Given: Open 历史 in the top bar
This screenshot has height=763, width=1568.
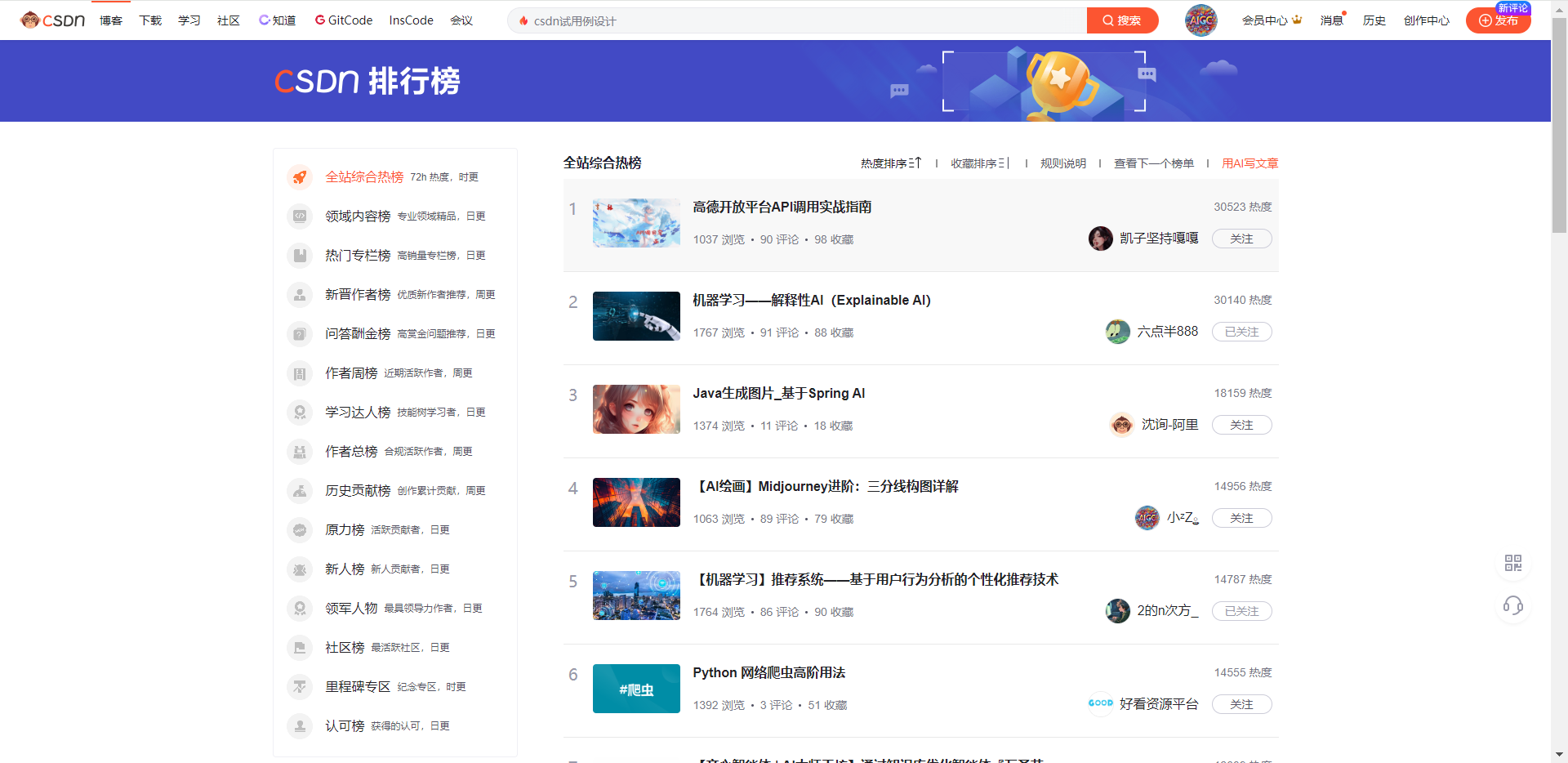Looking at the screenshot, I should (x=1374, y=20).
